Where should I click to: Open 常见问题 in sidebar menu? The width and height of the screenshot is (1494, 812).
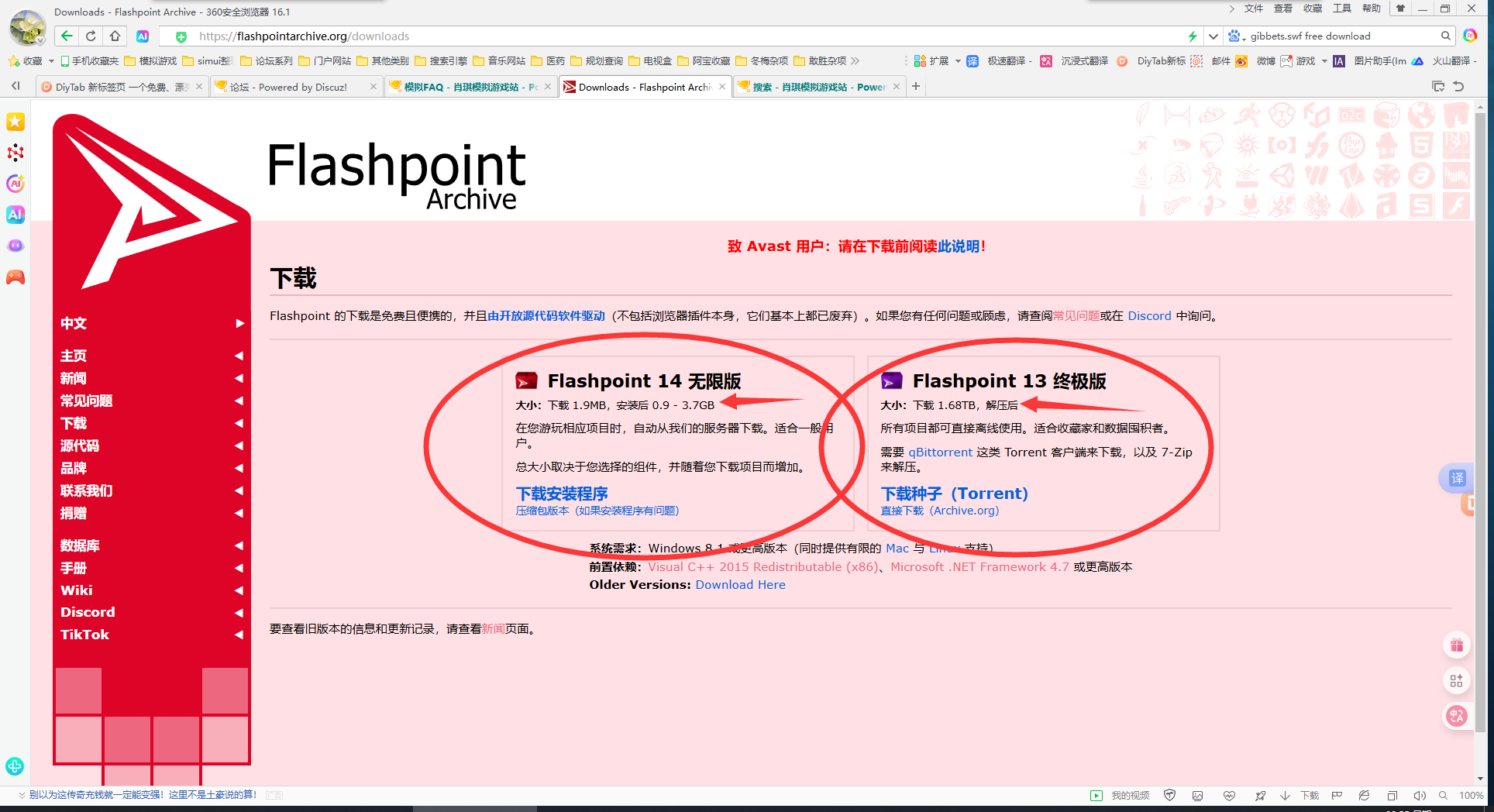coord(87,401)
